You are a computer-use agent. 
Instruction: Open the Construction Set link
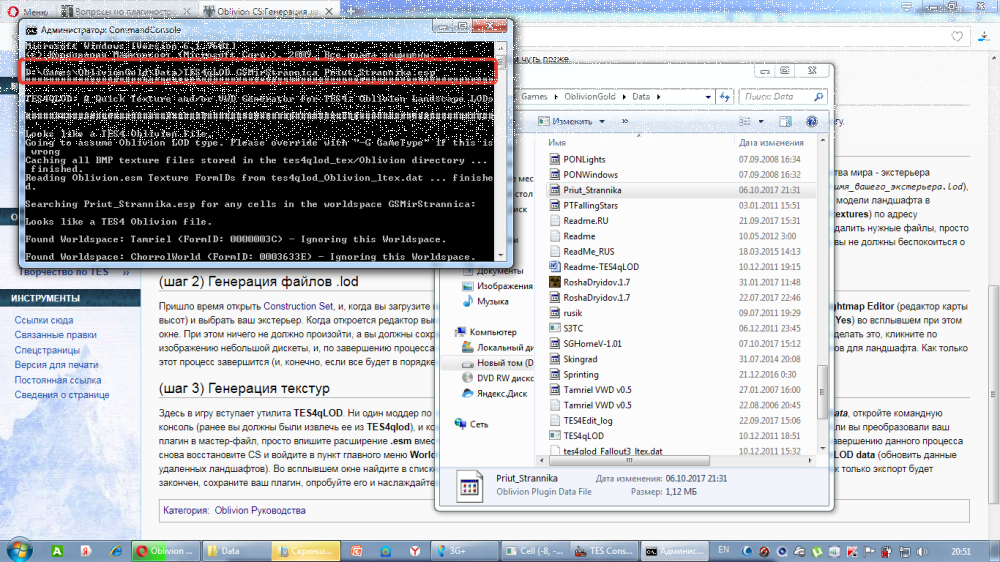pyautogui.click(x=298, y=306)
